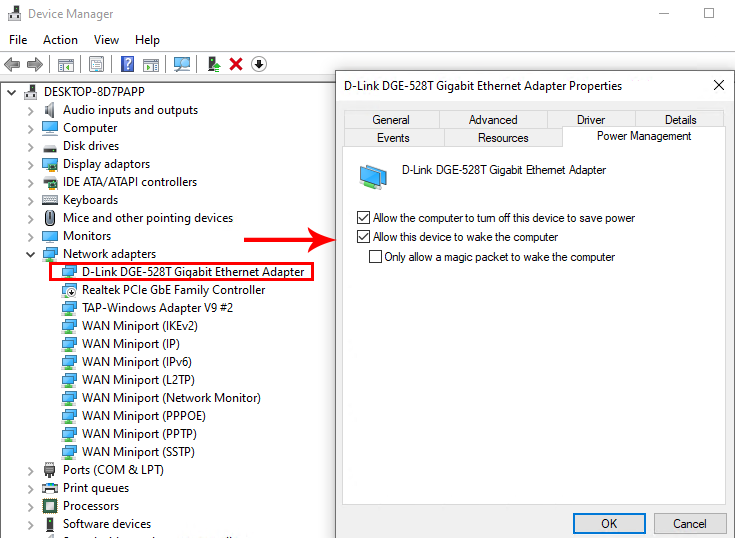The image size is (735, 538).
Task: Open the File menu
Action: [x=18, y=40]
